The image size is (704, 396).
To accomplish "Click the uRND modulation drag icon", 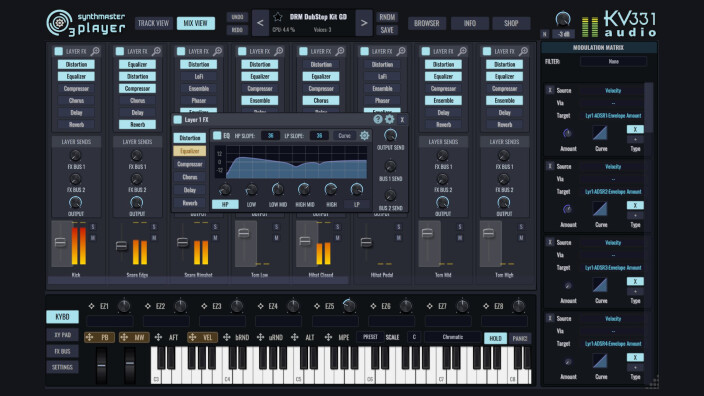I will coord(260,337).
